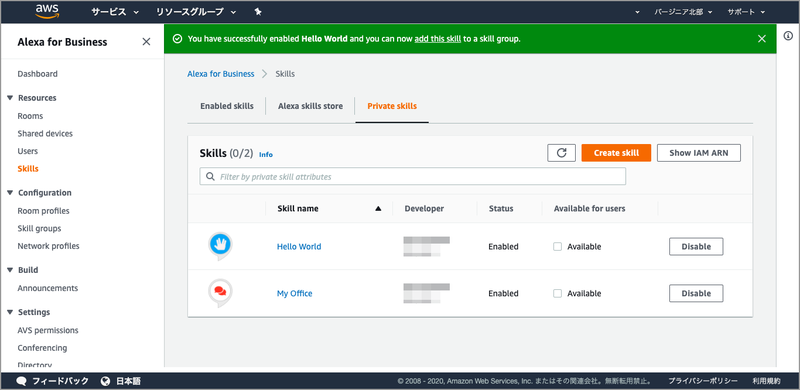Open the info panel icon

pos(788,36)
